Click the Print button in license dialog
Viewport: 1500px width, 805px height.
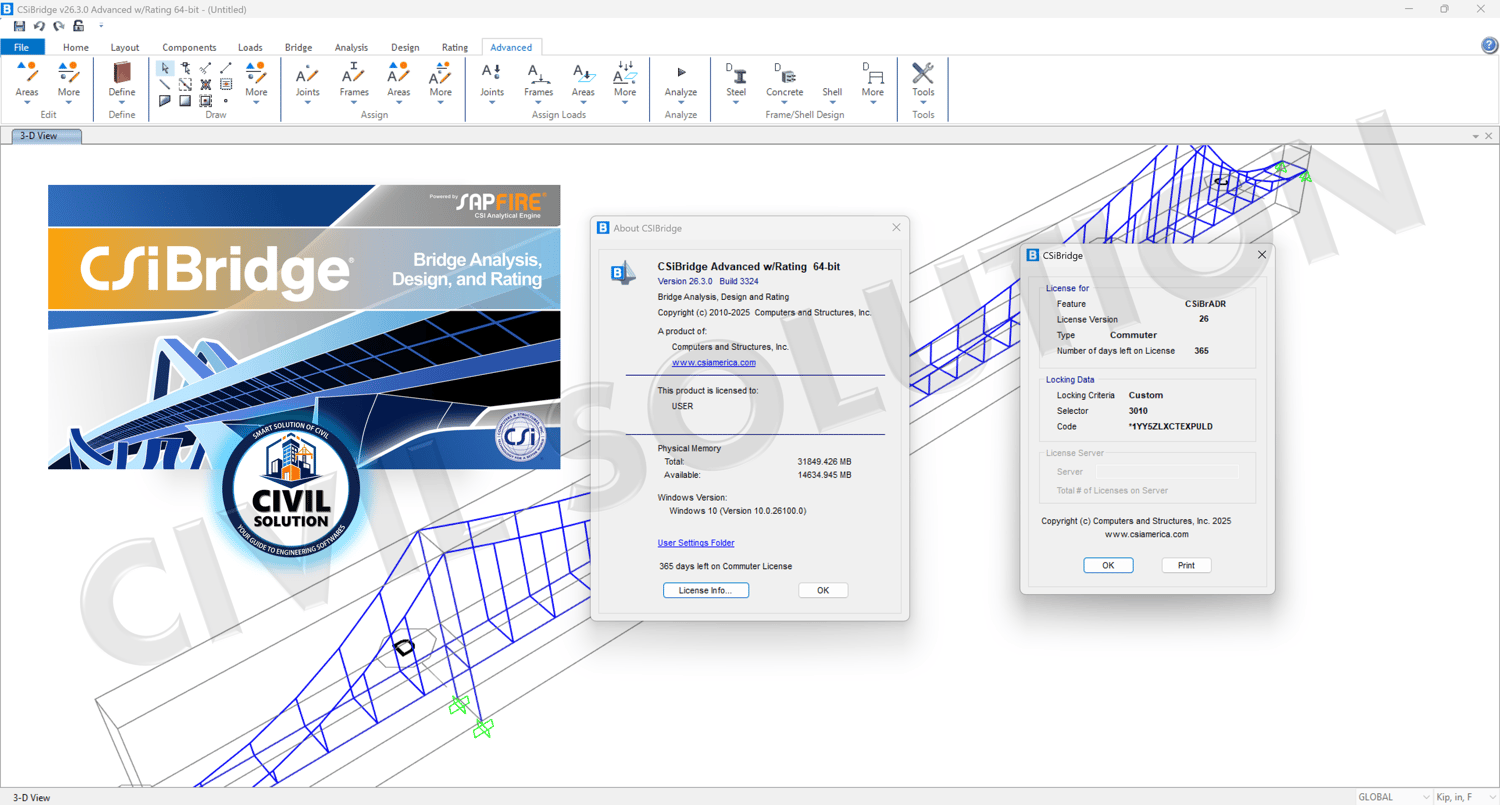tap(1186, 565)
